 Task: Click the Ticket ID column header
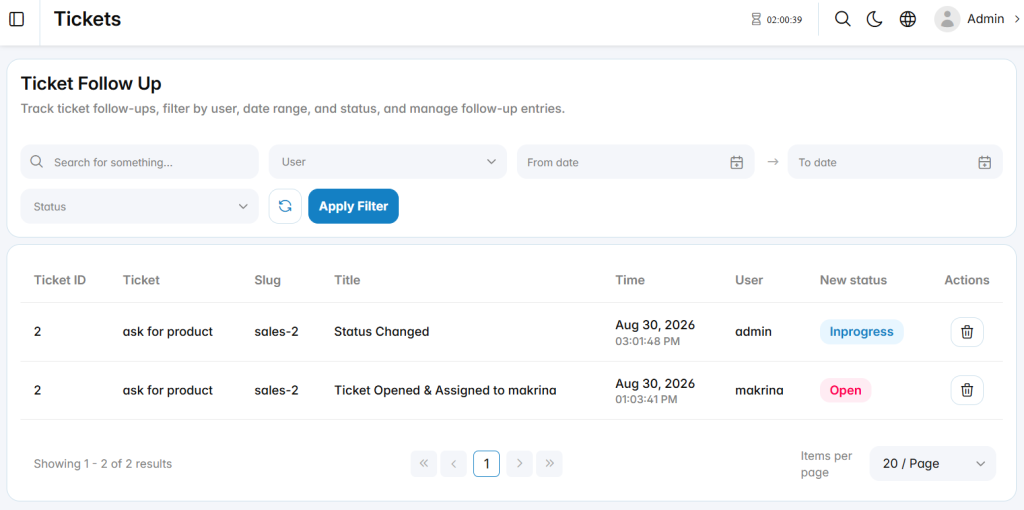[60, 280]
